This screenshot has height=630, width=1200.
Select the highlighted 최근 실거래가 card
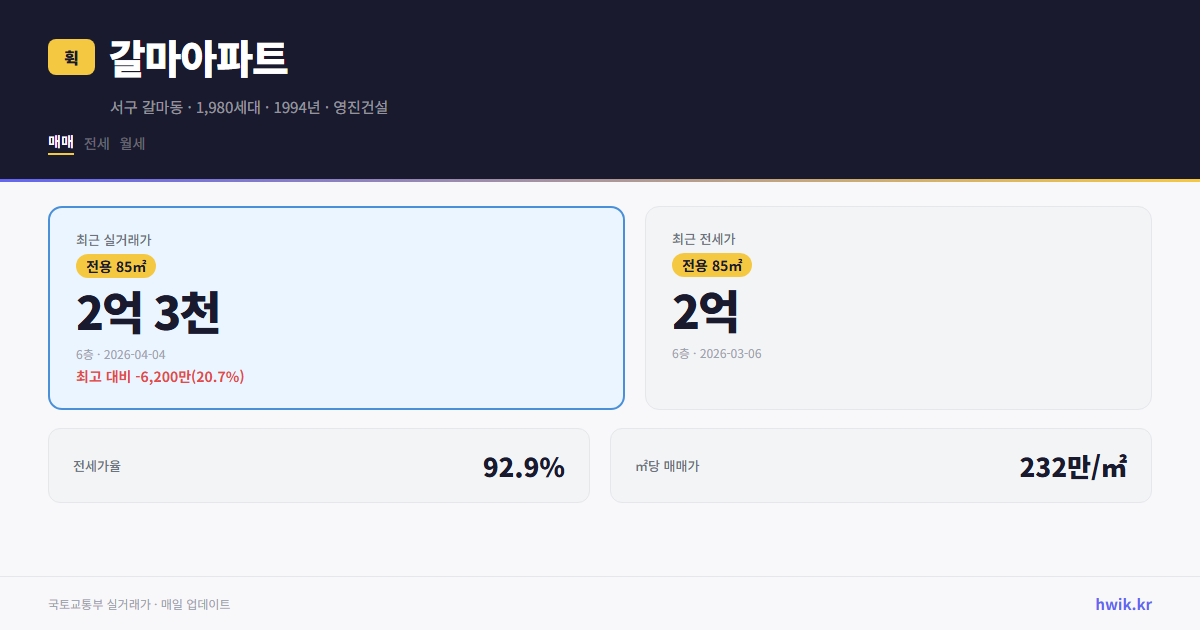click(334, 307)
